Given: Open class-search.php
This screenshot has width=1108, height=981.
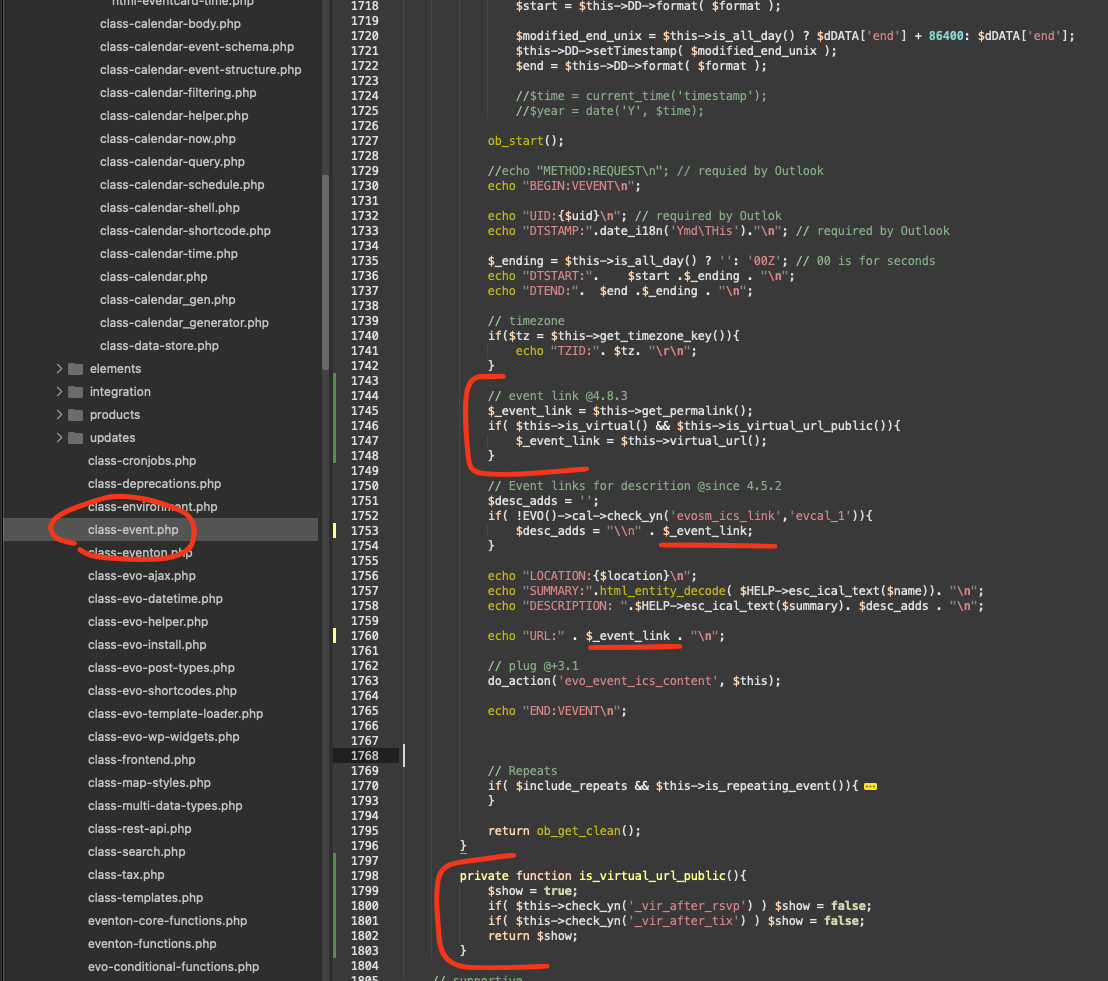Looking at the screenshot, I should click(x=136, y=852).
